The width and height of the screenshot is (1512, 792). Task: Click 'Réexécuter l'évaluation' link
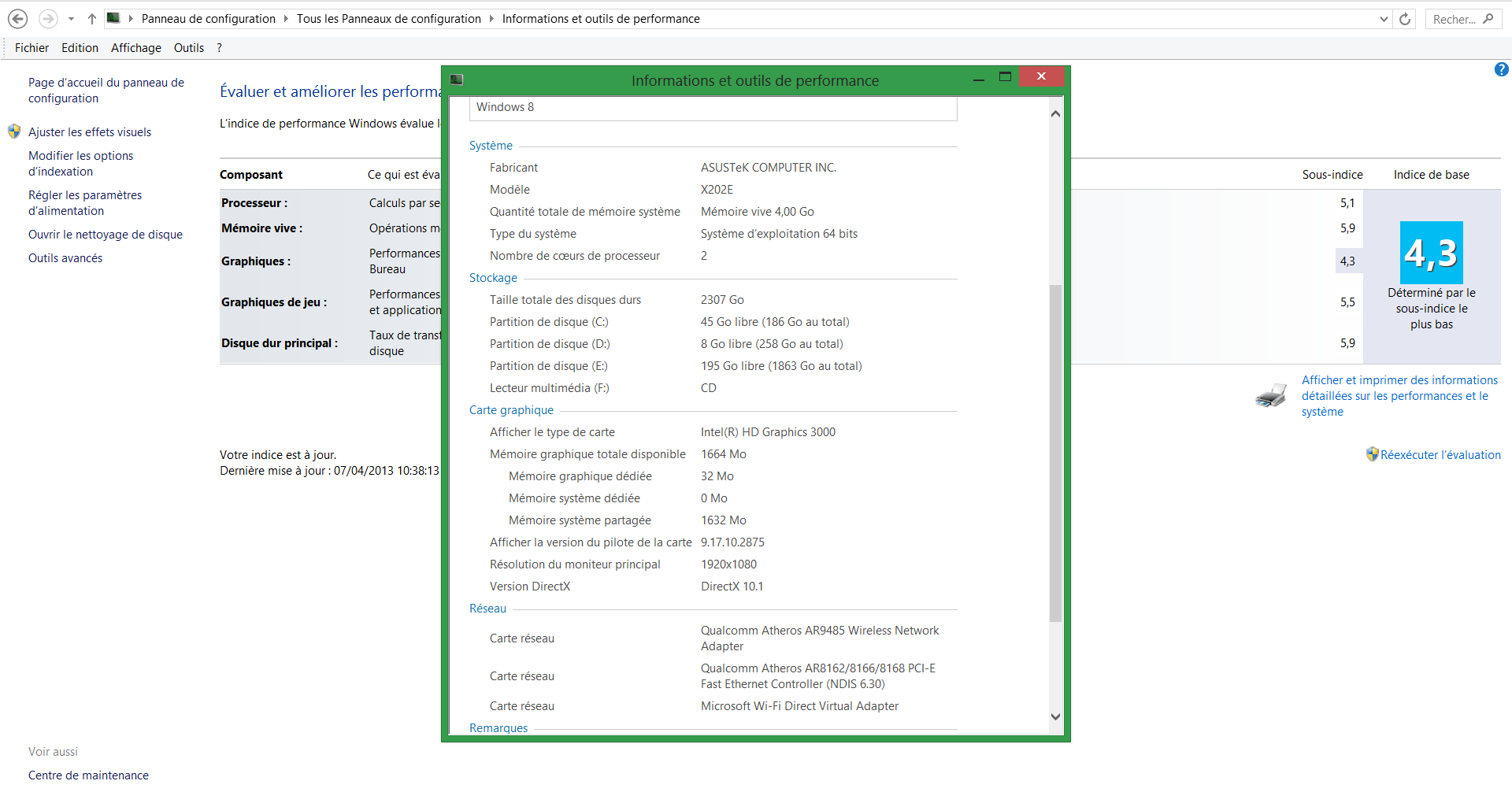[x=1440, y=455]
